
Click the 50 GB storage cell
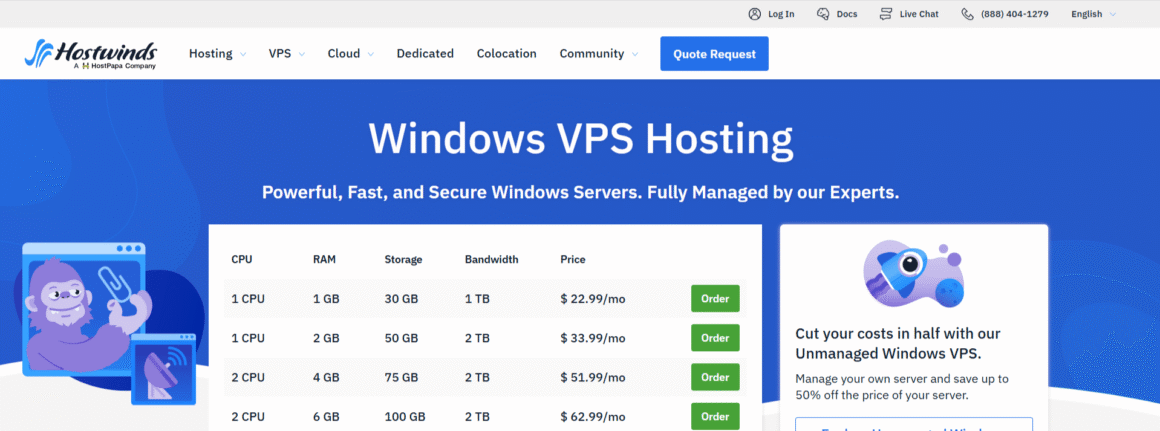pyautogui.click(x=401, y=339)
